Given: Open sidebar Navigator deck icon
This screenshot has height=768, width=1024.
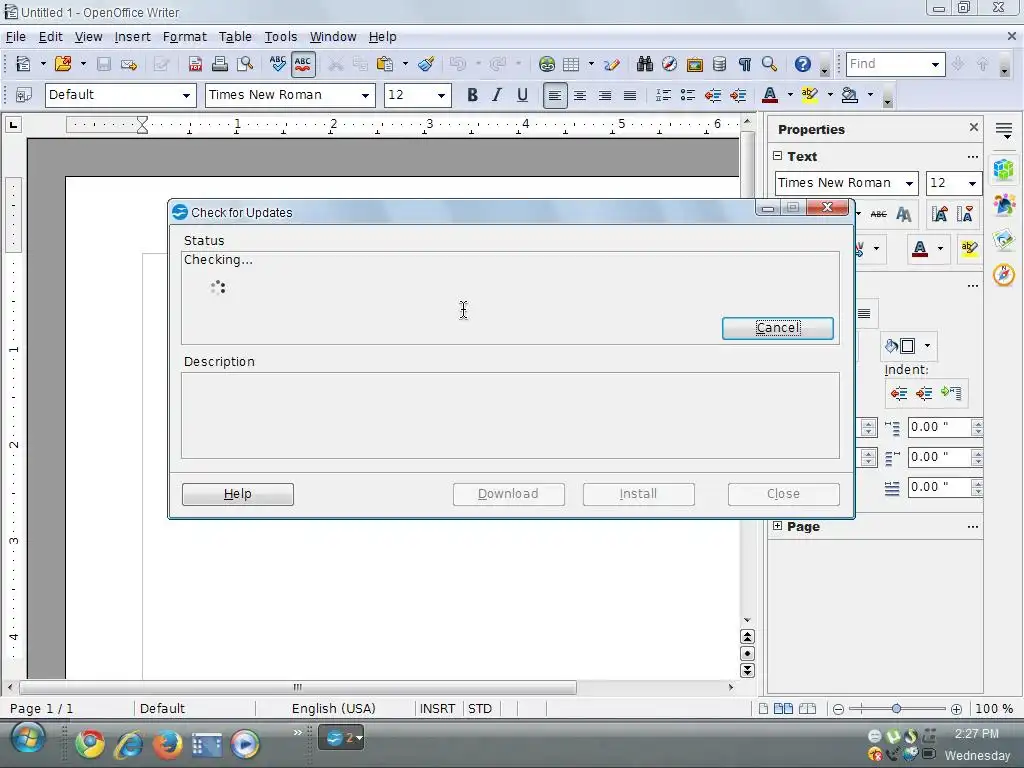Looking at the screenshot, I should coord(1004,274).
